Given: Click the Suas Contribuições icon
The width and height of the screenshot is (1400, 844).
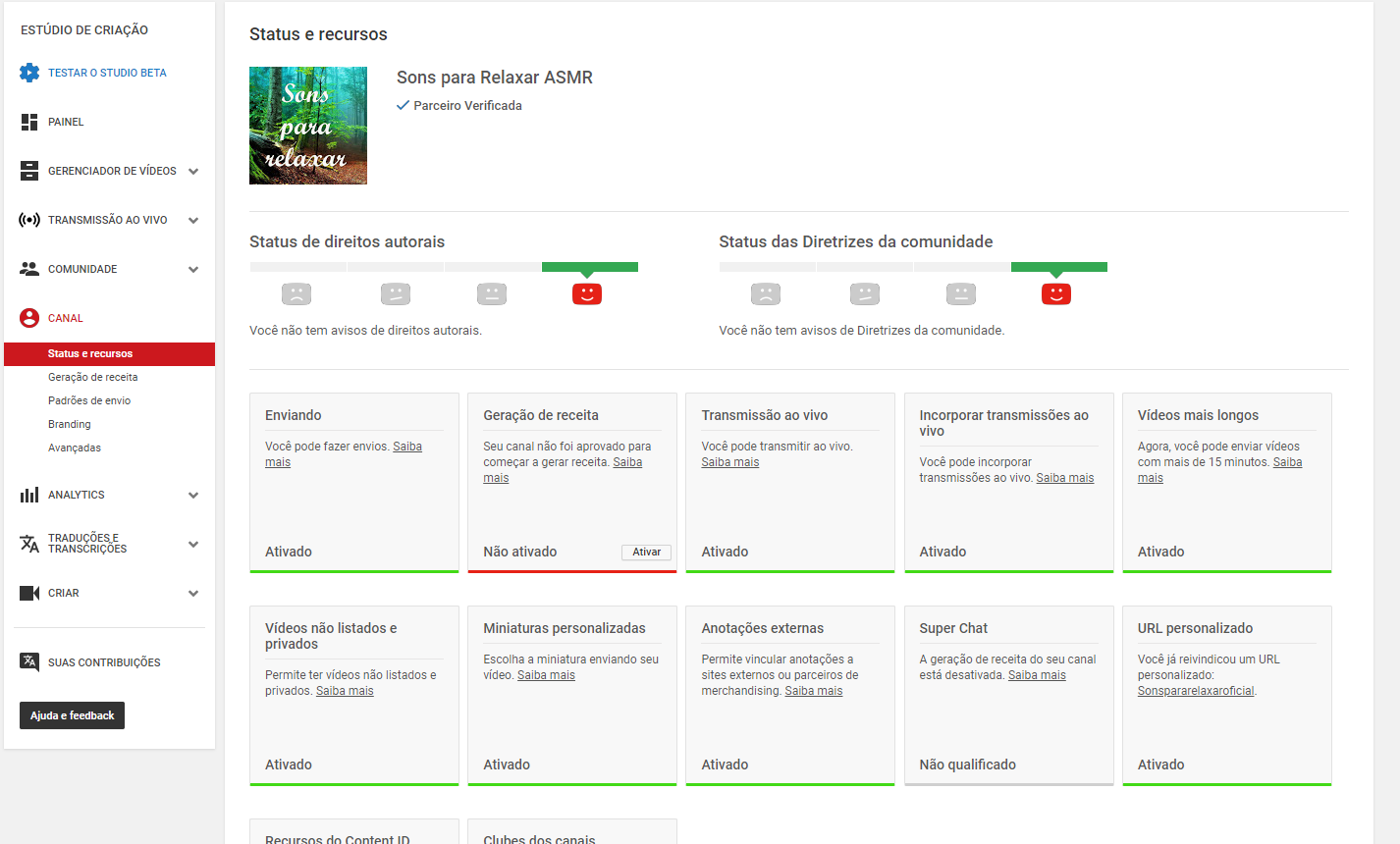Looking at the screenshot, I should (29, 661).
